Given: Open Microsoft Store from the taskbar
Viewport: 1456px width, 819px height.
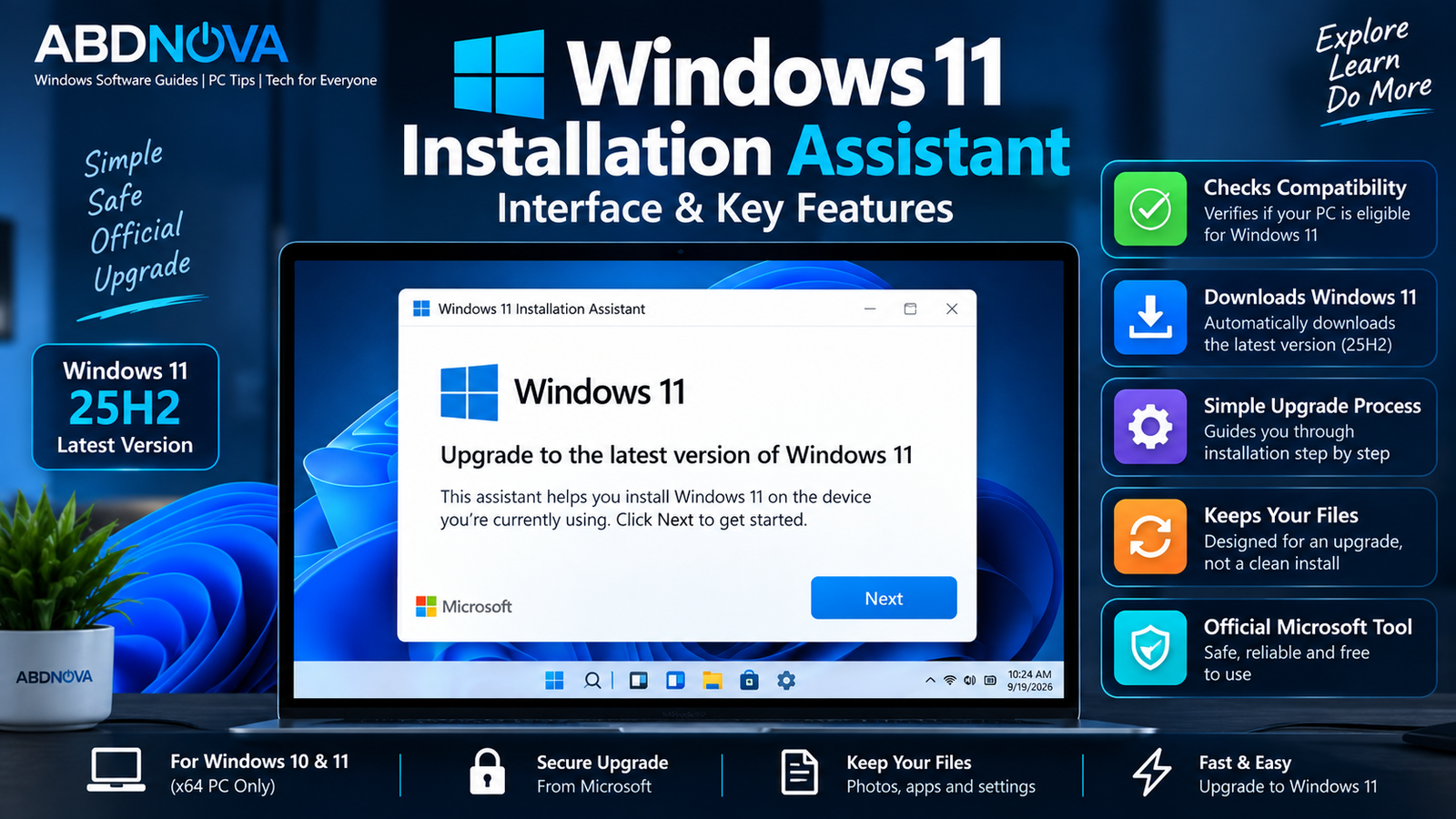Looking at the screenshot, I should [749, 680].
